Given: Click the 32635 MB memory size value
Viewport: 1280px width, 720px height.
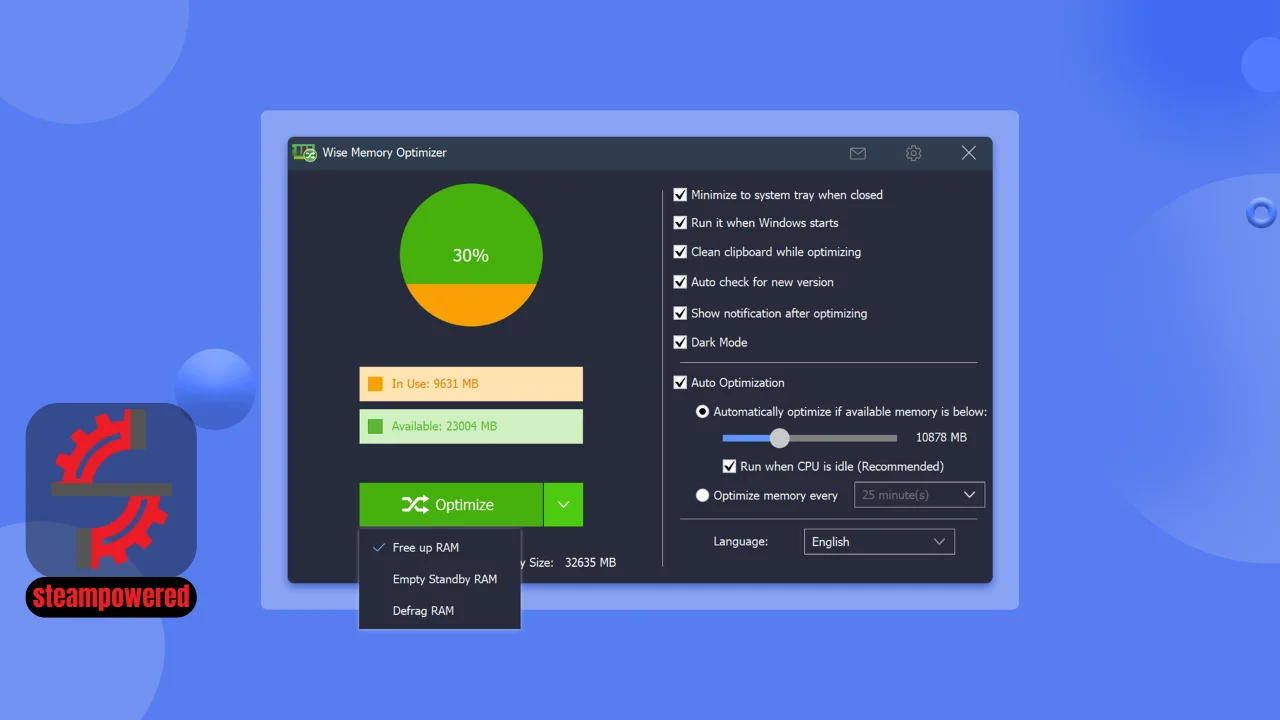Looking at the screenshot, I should [x=590, y=563].
